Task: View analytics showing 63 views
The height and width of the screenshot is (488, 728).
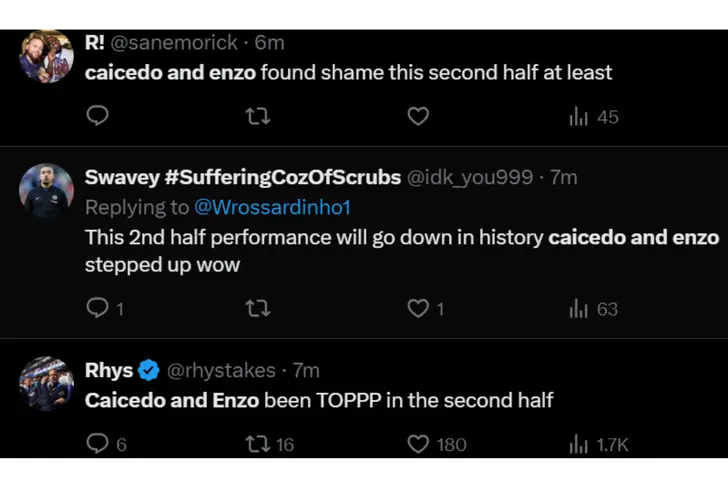Action: click(594, 309)
